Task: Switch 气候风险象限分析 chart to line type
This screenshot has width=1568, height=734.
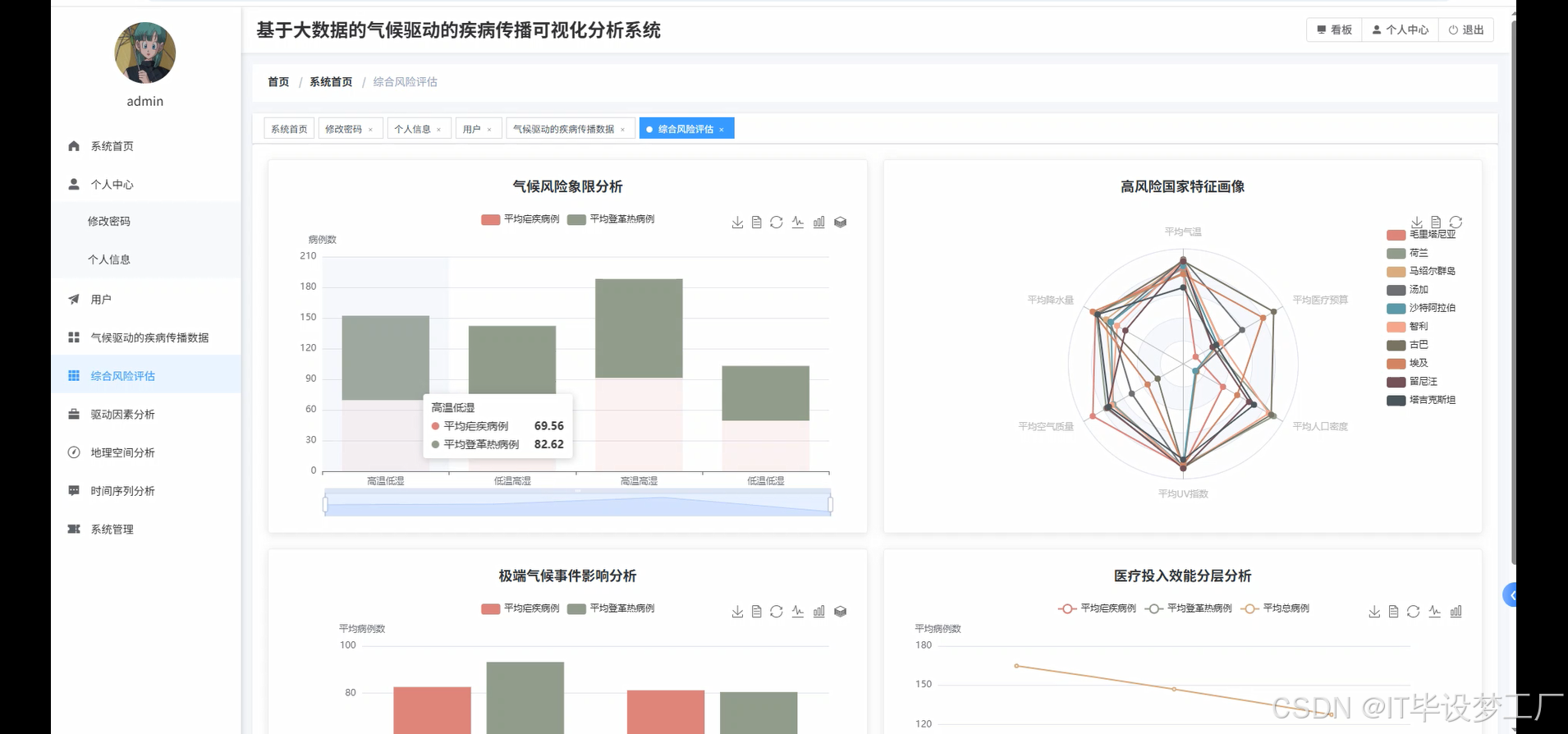Action: pos(798,222)
